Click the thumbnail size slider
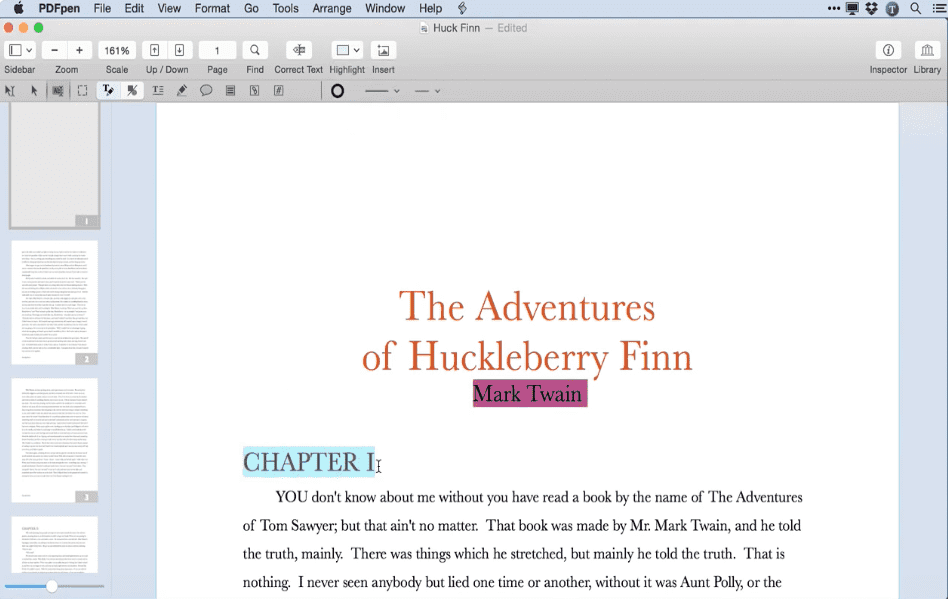The image size is (948, 599). pos(54,586)
